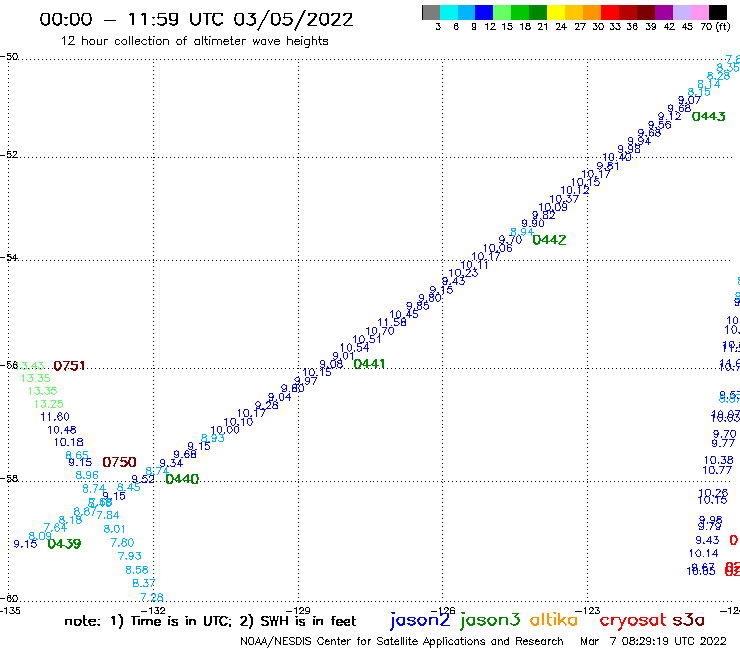The width and height of the screenshot is (740, 650).
Task: Click the 11.58 wave height value
Action: [x=392, y=322]
